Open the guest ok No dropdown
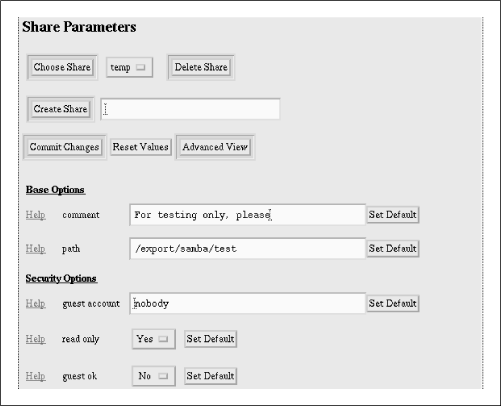The width and height of the screenshot is (502, 407). coord(154,376)
